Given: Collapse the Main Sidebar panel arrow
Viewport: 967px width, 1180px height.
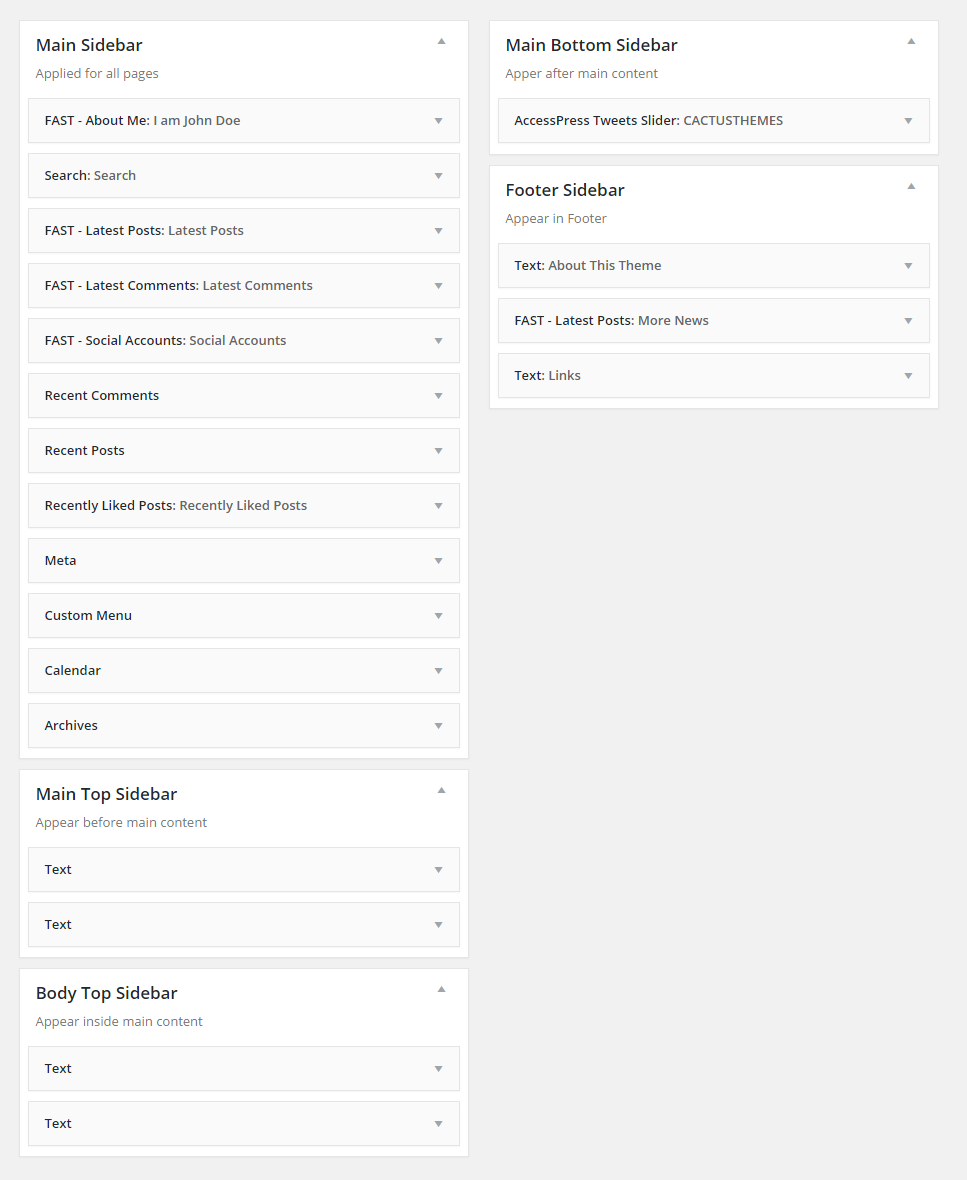Looking at the screenshot, I should point(441,42).
